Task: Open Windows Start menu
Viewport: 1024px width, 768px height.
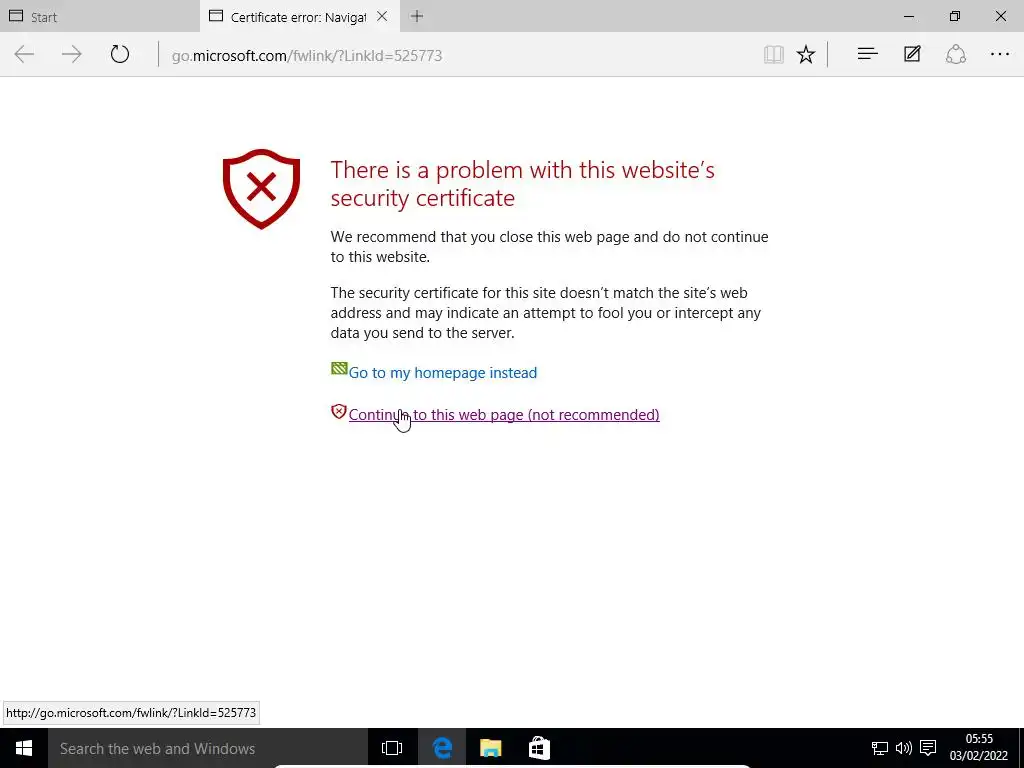Action: (24, 748)
